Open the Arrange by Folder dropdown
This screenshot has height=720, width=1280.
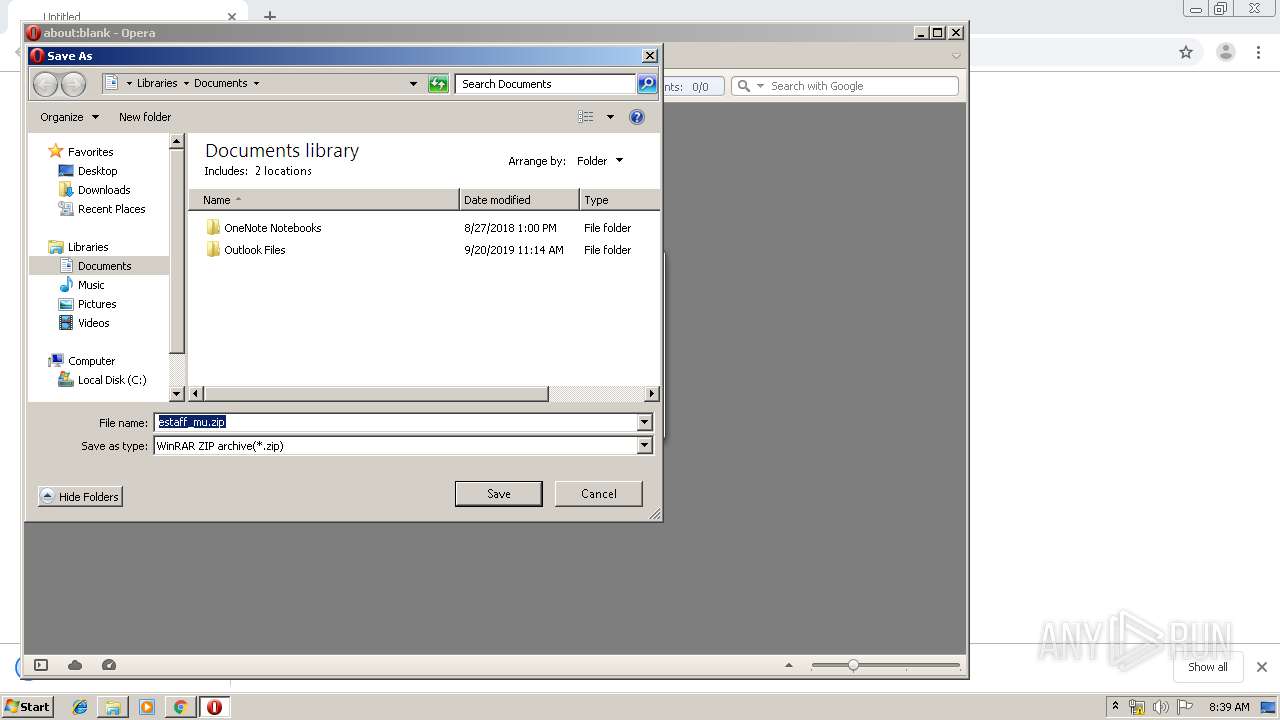pos(599,161)
